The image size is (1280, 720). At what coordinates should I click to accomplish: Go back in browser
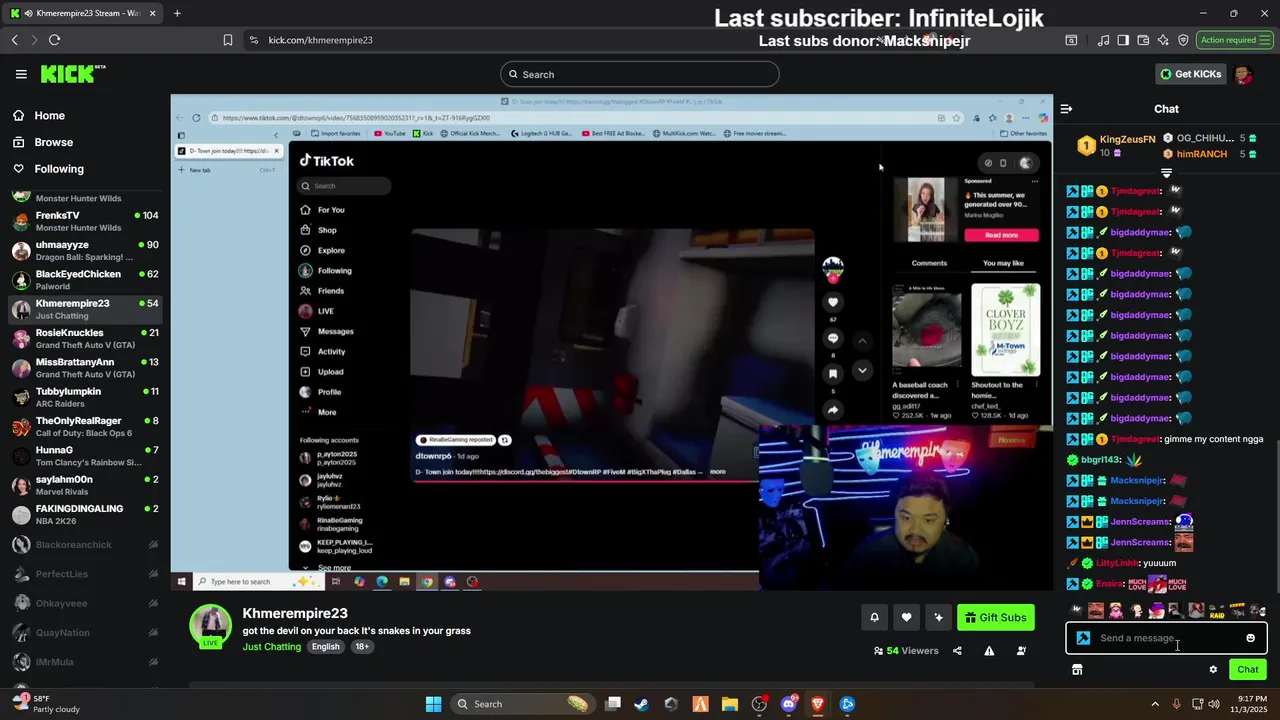[x=14, y=40]
